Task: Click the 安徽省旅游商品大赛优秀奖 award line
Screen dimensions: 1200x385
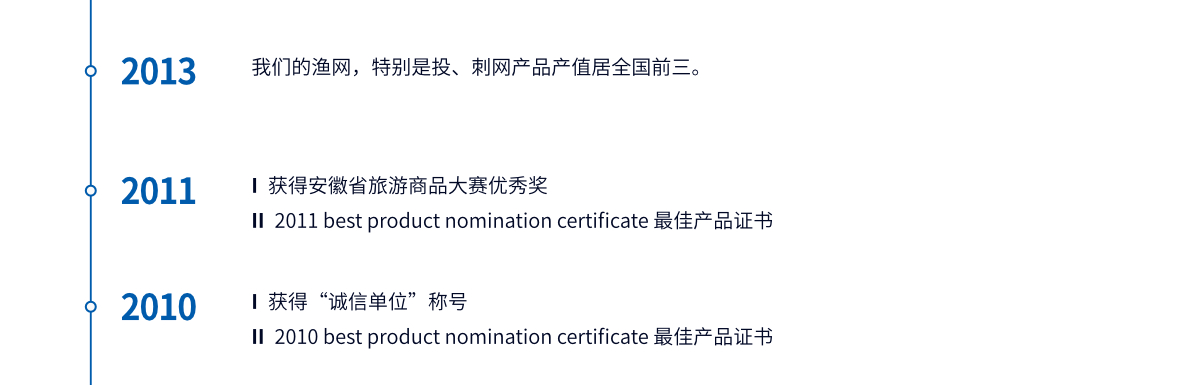Action: click(408, 185)
